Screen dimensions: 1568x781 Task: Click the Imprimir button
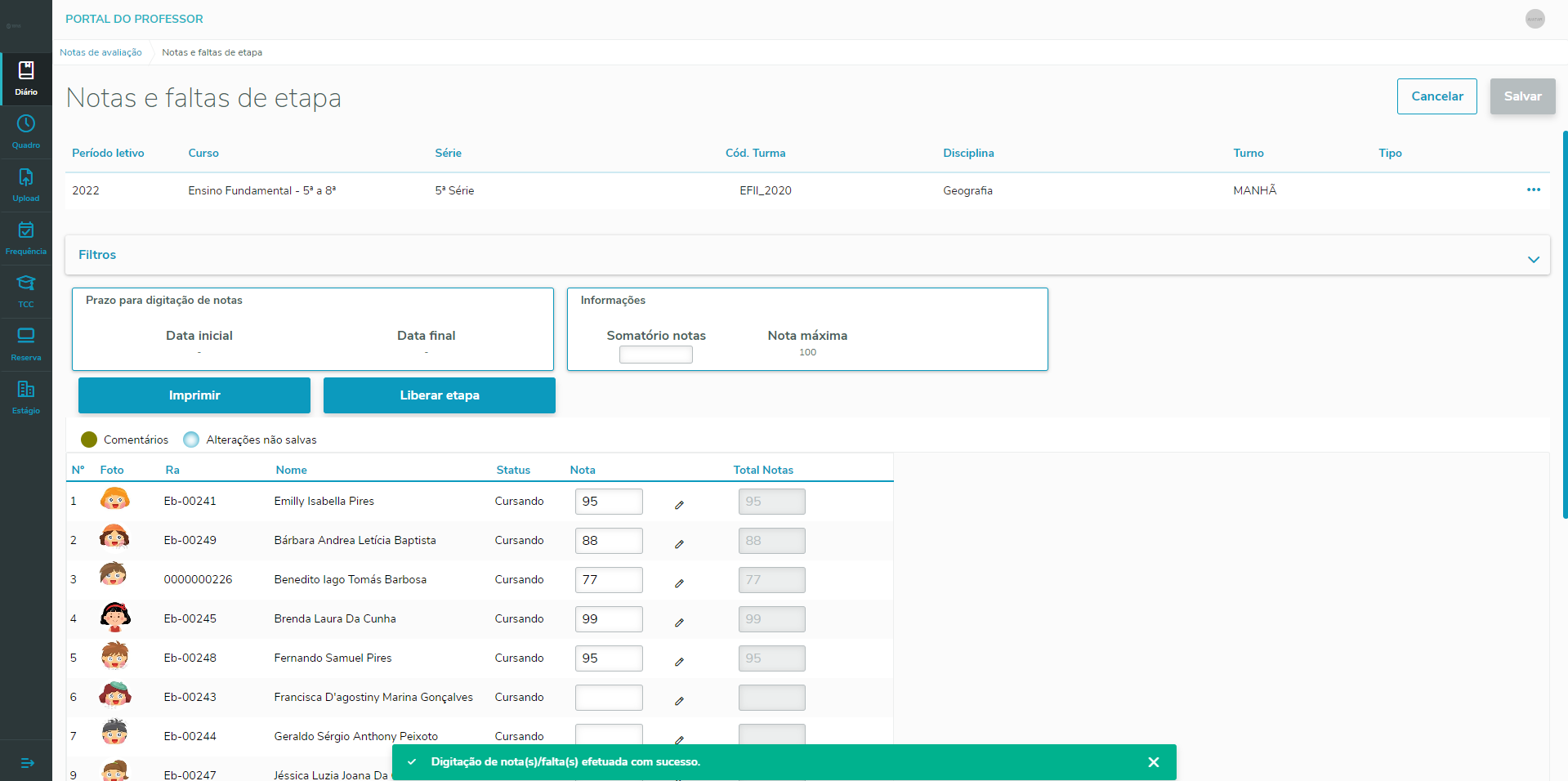click(194, 395)
